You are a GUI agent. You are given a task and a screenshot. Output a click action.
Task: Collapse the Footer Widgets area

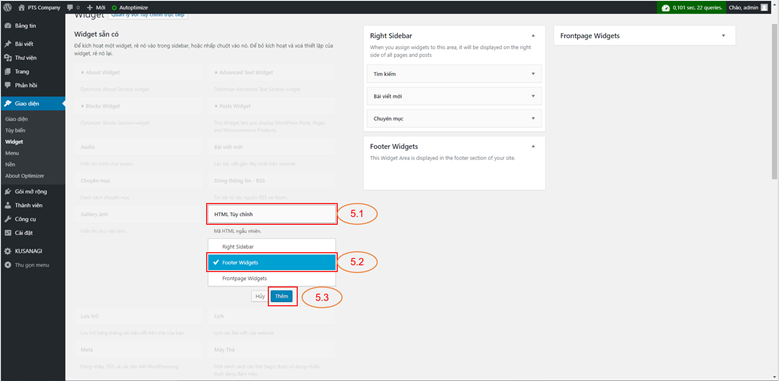tap(533, 147)
